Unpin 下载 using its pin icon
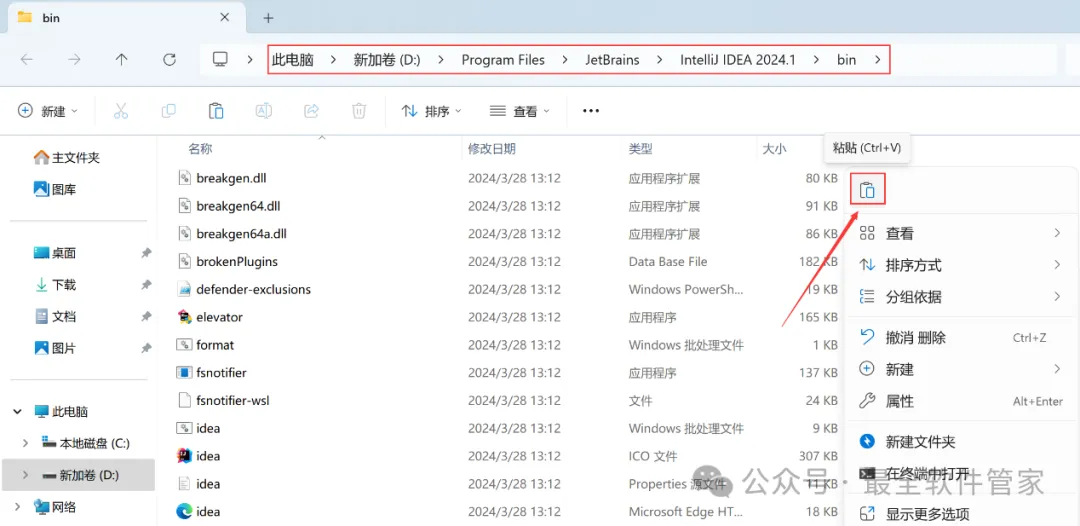This screenshot has height=526, width=1080. [146, 285]
